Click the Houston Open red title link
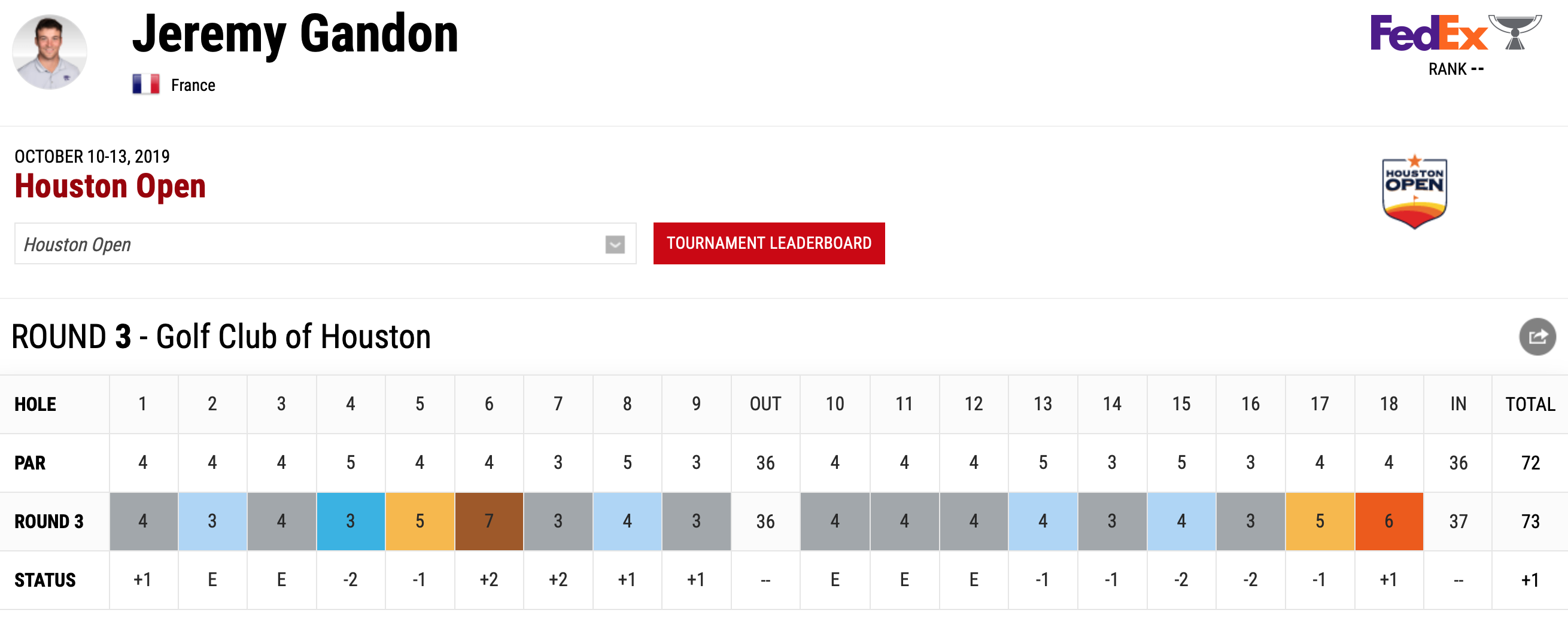This screenshot has height=628, width=1568. pyautogui.click(x=110, y=186)
